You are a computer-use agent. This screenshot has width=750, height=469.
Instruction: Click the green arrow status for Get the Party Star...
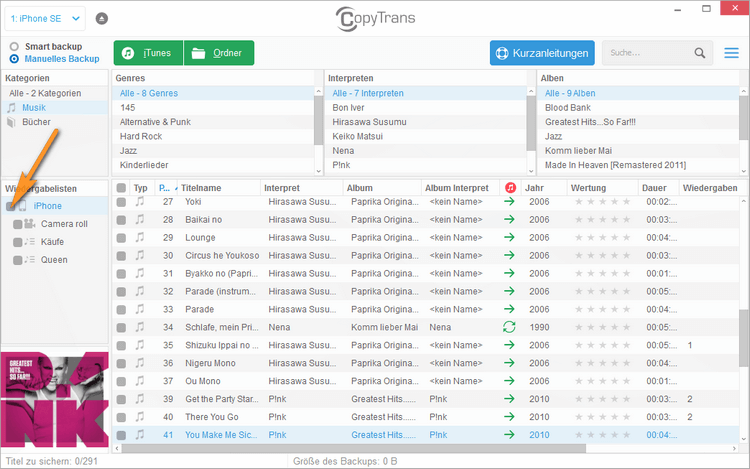(x=509, y=399)
